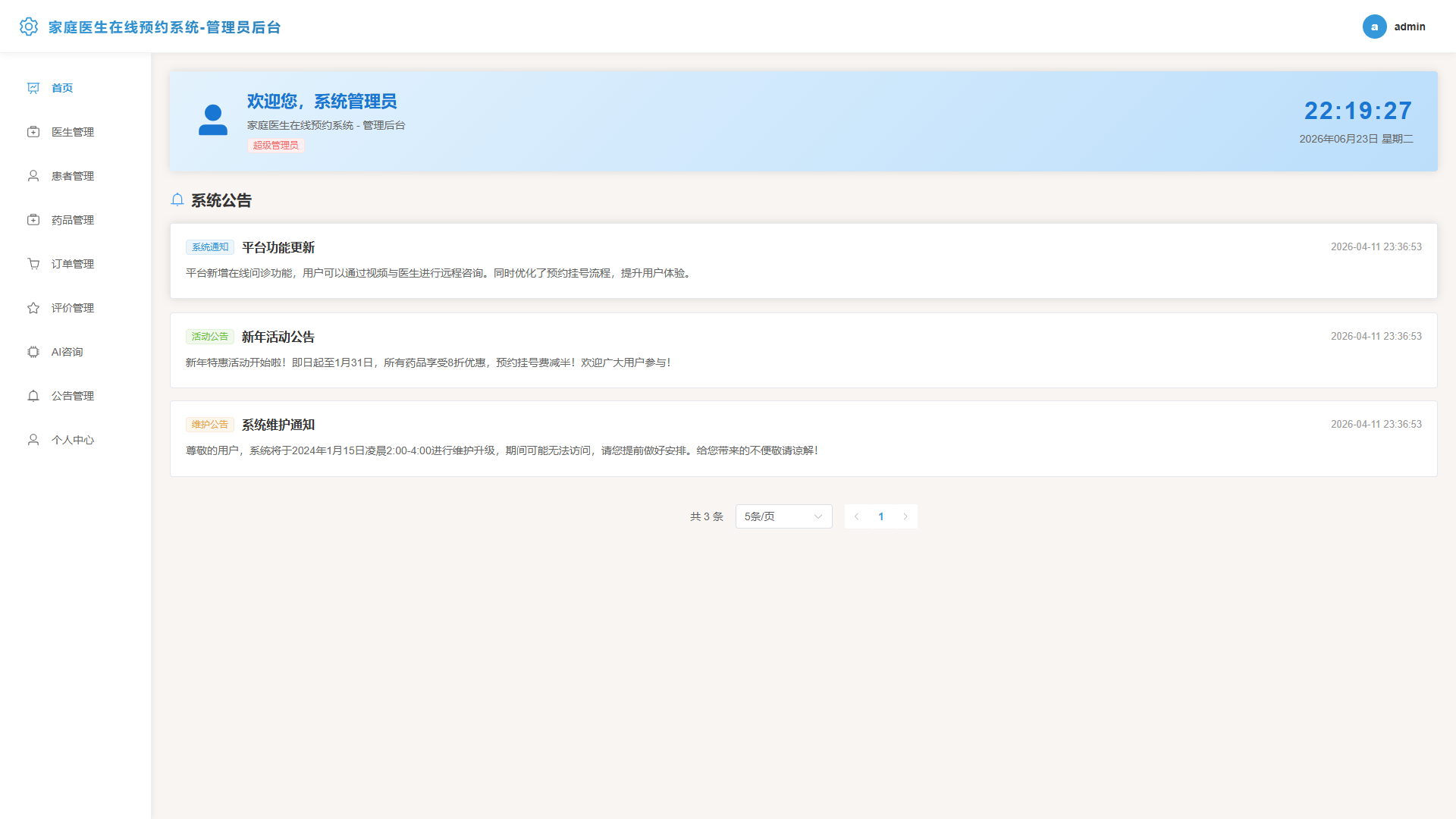Go to previous page arrow
The height and width of the screenshot is (819, 1456).
[856, 516]
